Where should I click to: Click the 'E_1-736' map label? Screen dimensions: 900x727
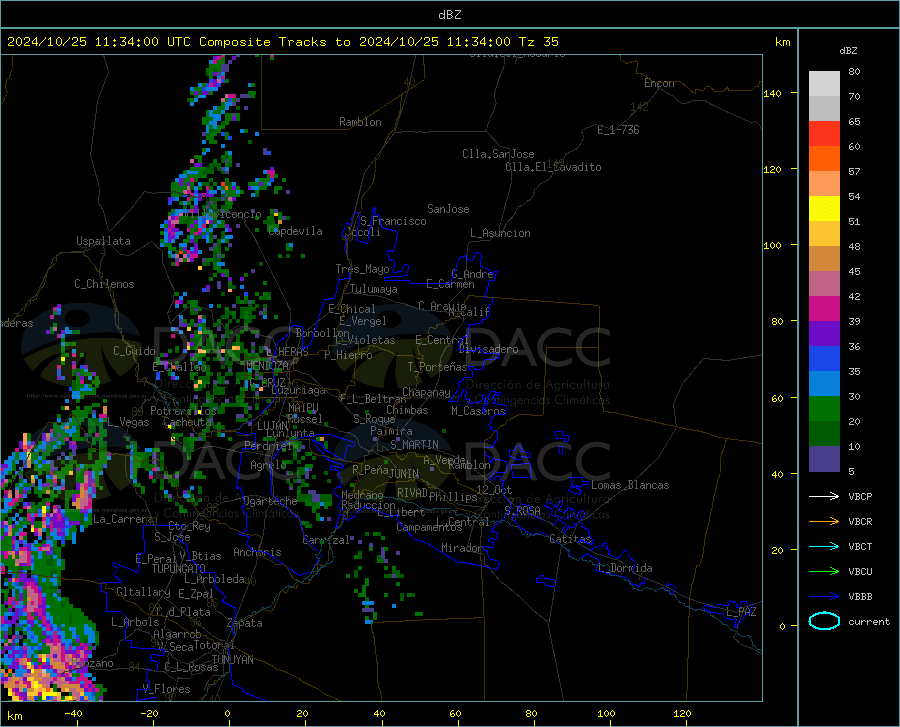click(x=618, y=130)
